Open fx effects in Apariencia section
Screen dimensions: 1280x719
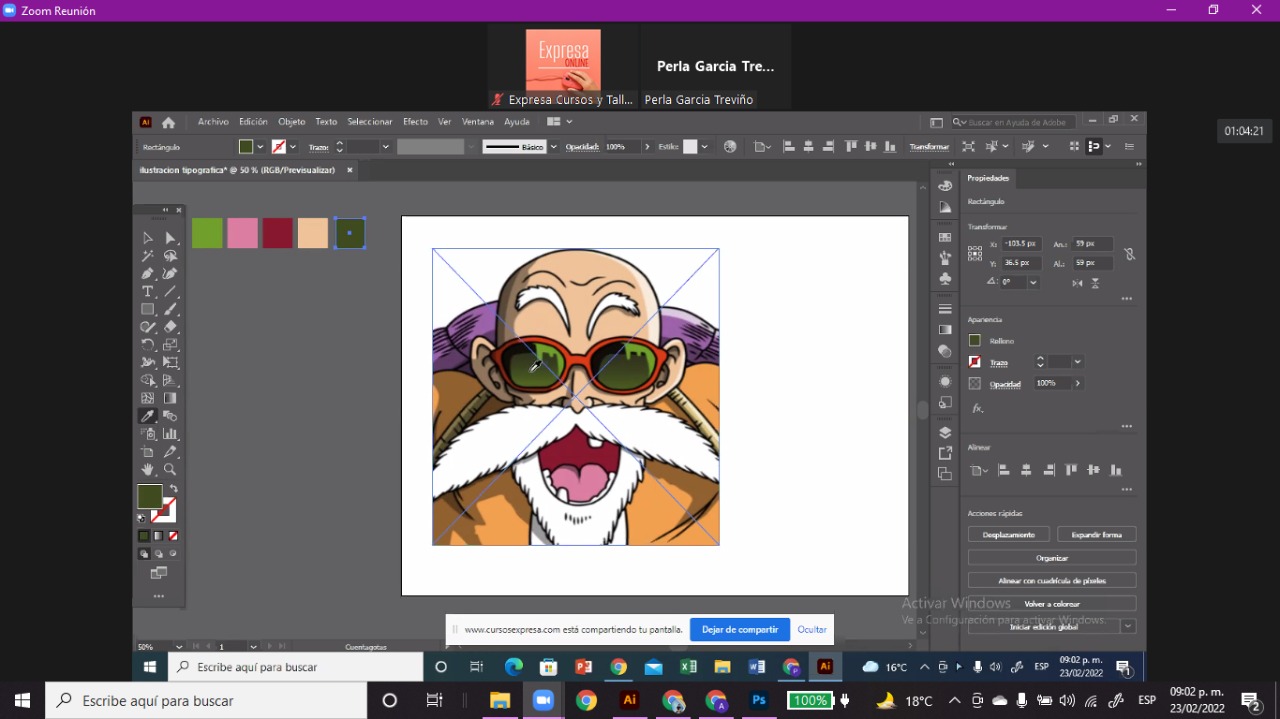(977, 408)
